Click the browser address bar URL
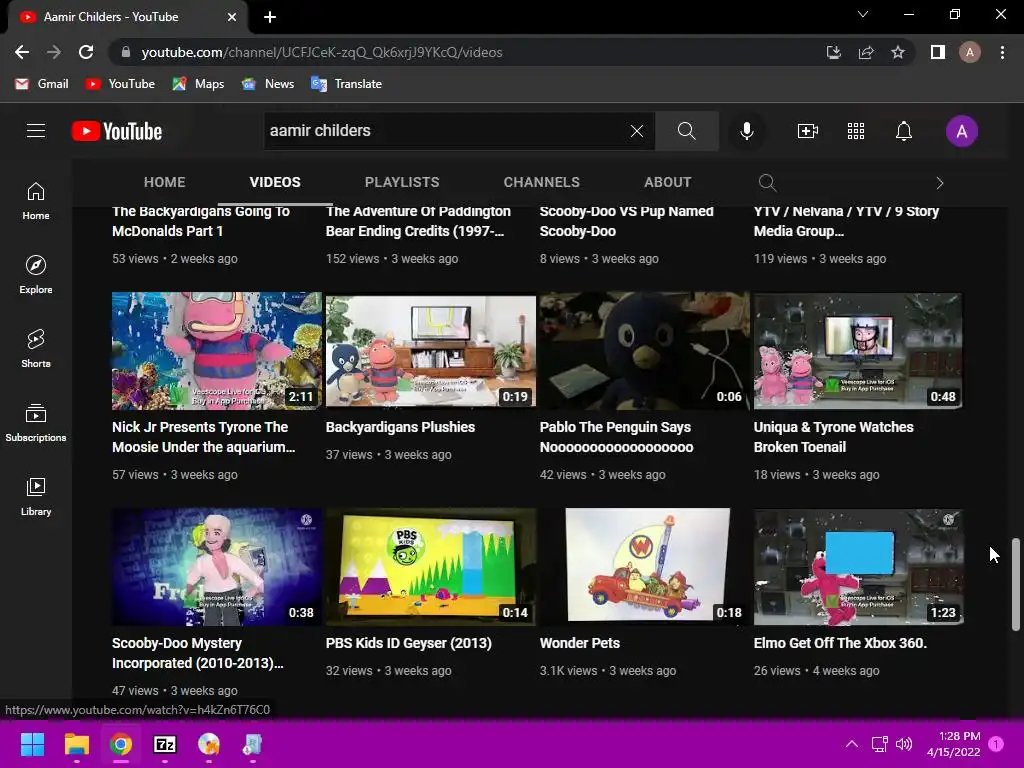 [322, 52]
